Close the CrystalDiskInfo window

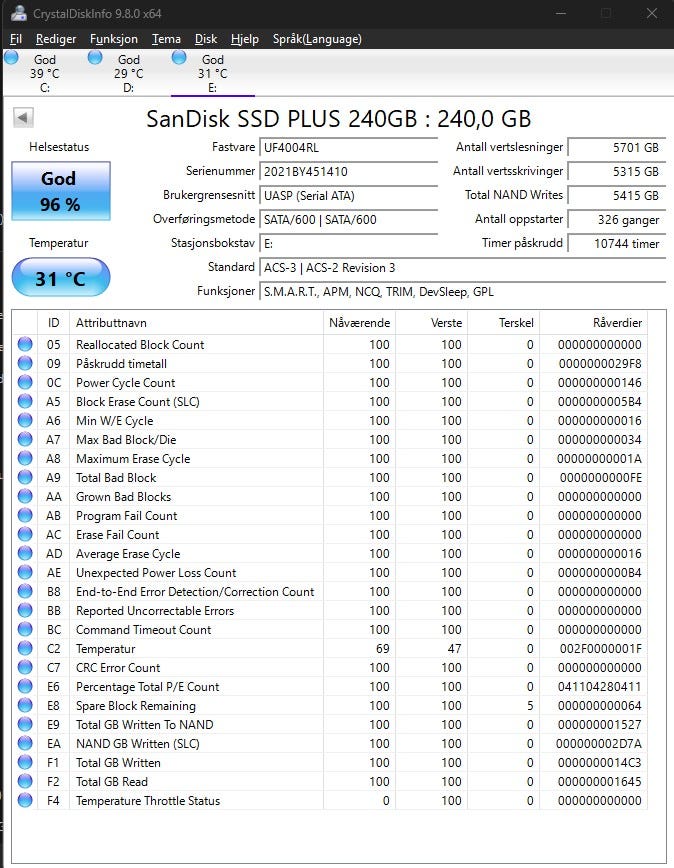(652, 13)
